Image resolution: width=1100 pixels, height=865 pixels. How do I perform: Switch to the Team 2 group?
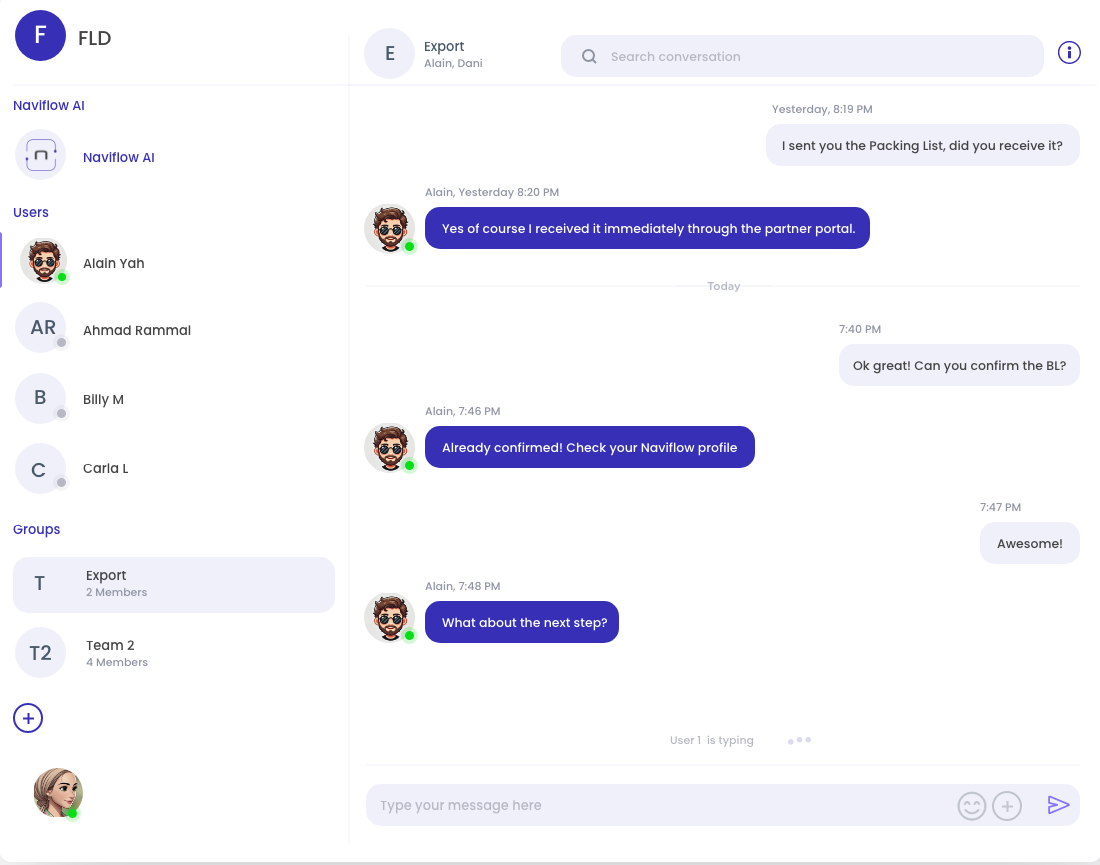(x=174, y=652)
